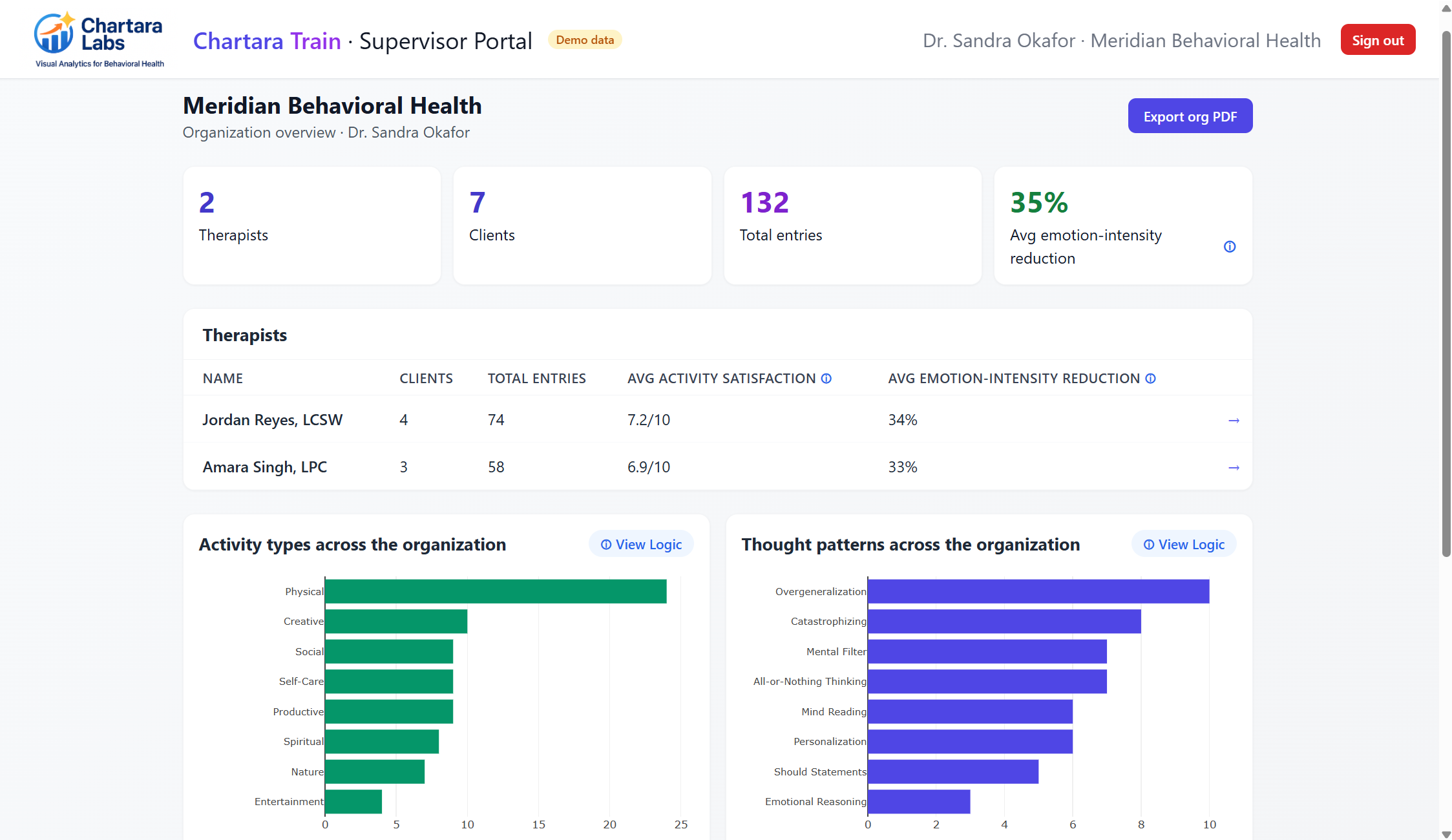The image size is (1452, 840).
Task: Click the Spiritual activity bar
Action: pyautogui.click(x=382, y=742)
